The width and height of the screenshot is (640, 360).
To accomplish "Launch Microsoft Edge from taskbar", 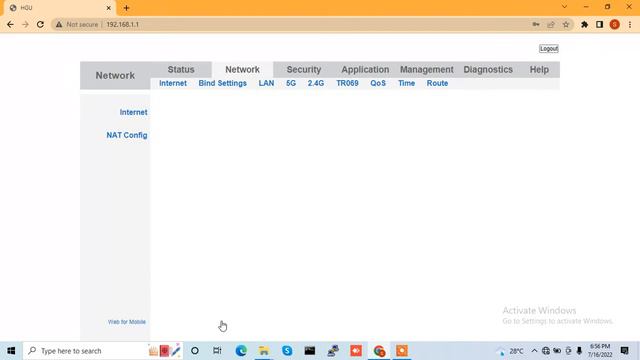I will [241, 351].
